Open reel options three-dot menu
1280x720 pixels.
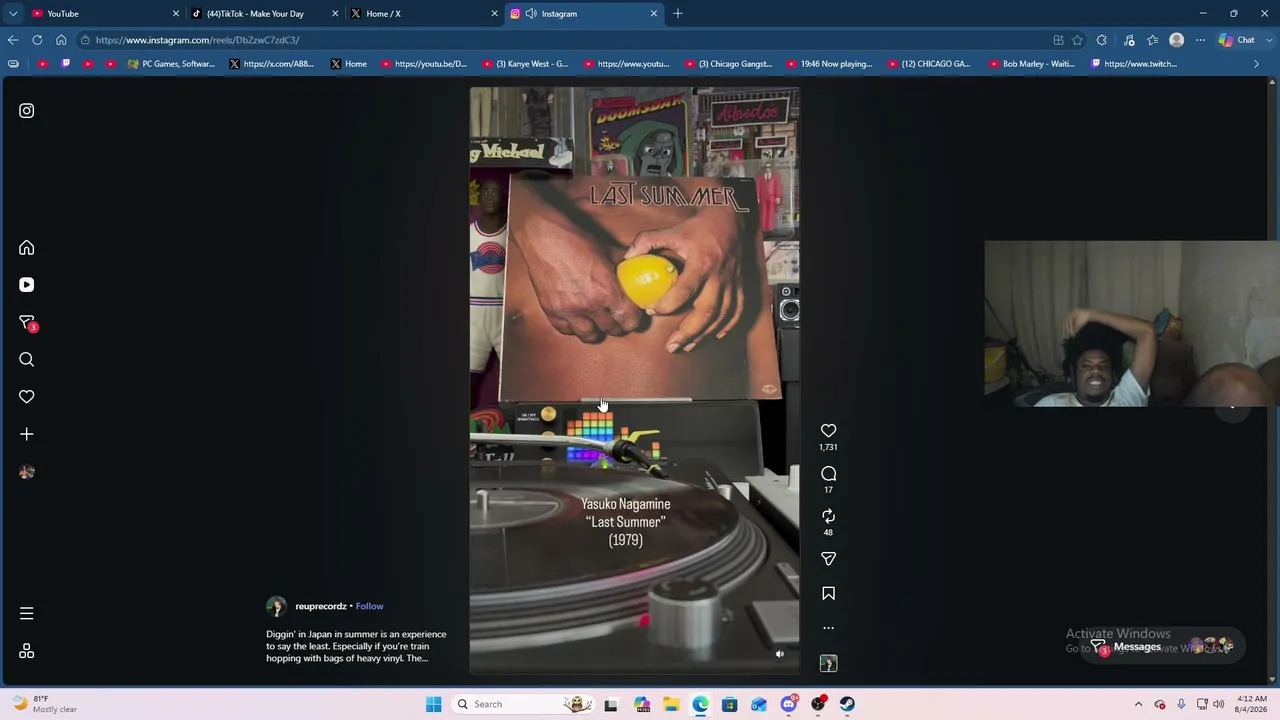[x=828, y=628]
